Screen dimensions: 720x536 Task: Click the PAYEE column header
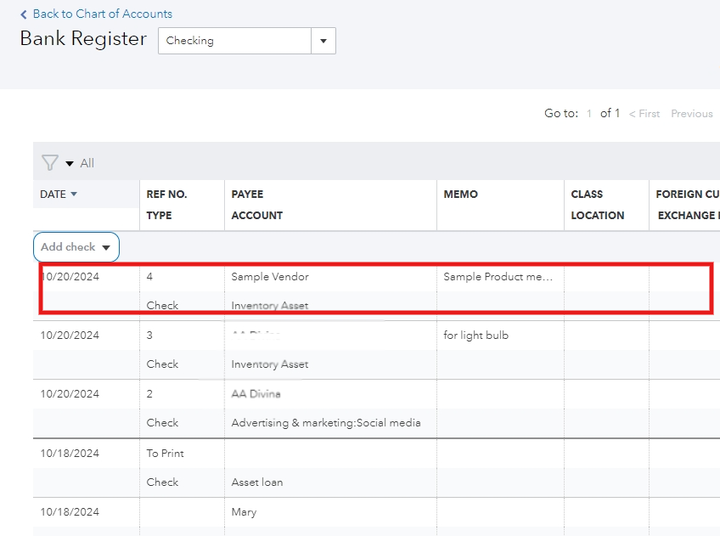point(247,194)
